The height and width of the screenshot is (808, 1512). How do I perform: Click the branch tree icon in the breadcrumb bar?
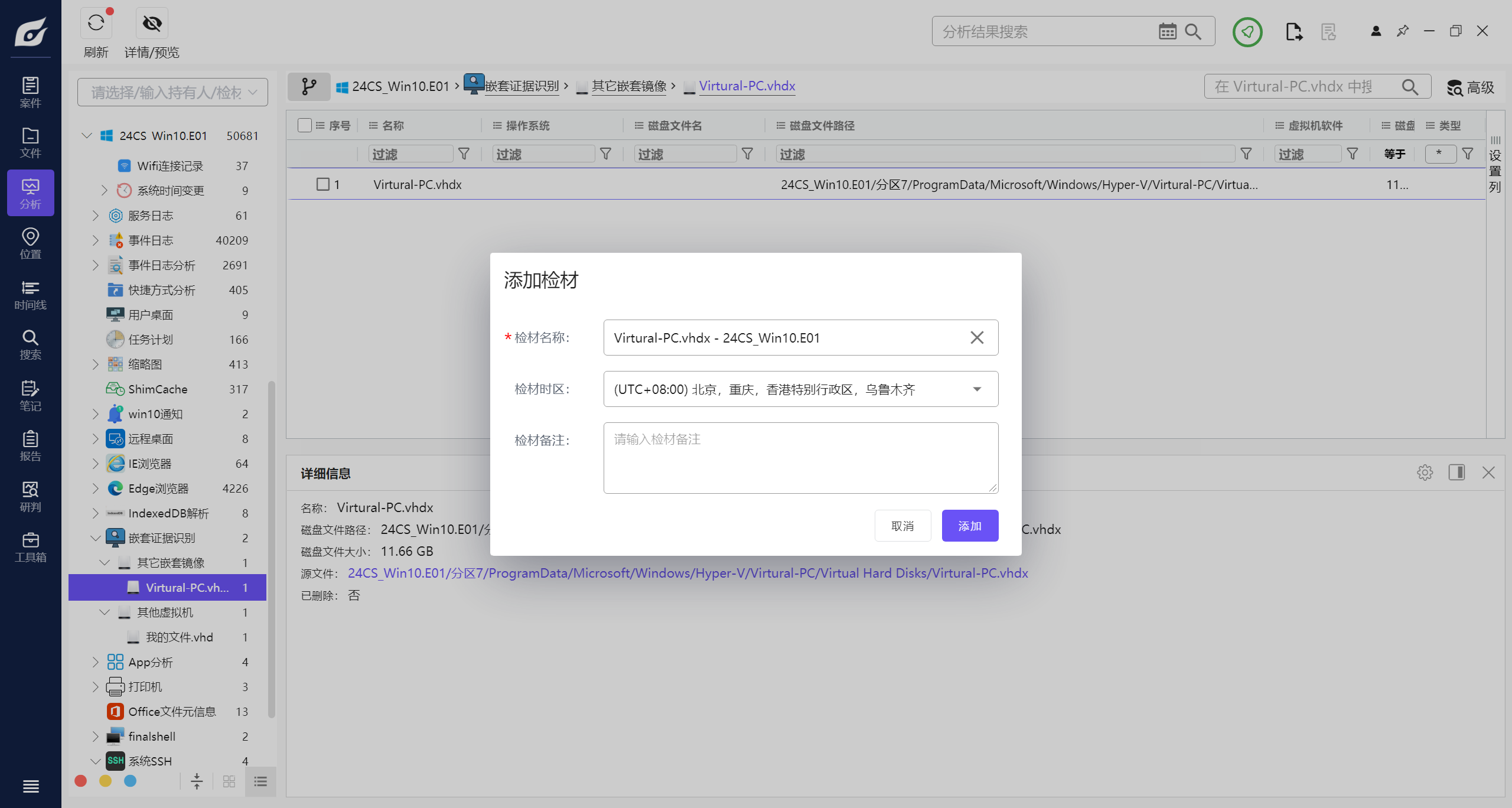pos(309,87)
